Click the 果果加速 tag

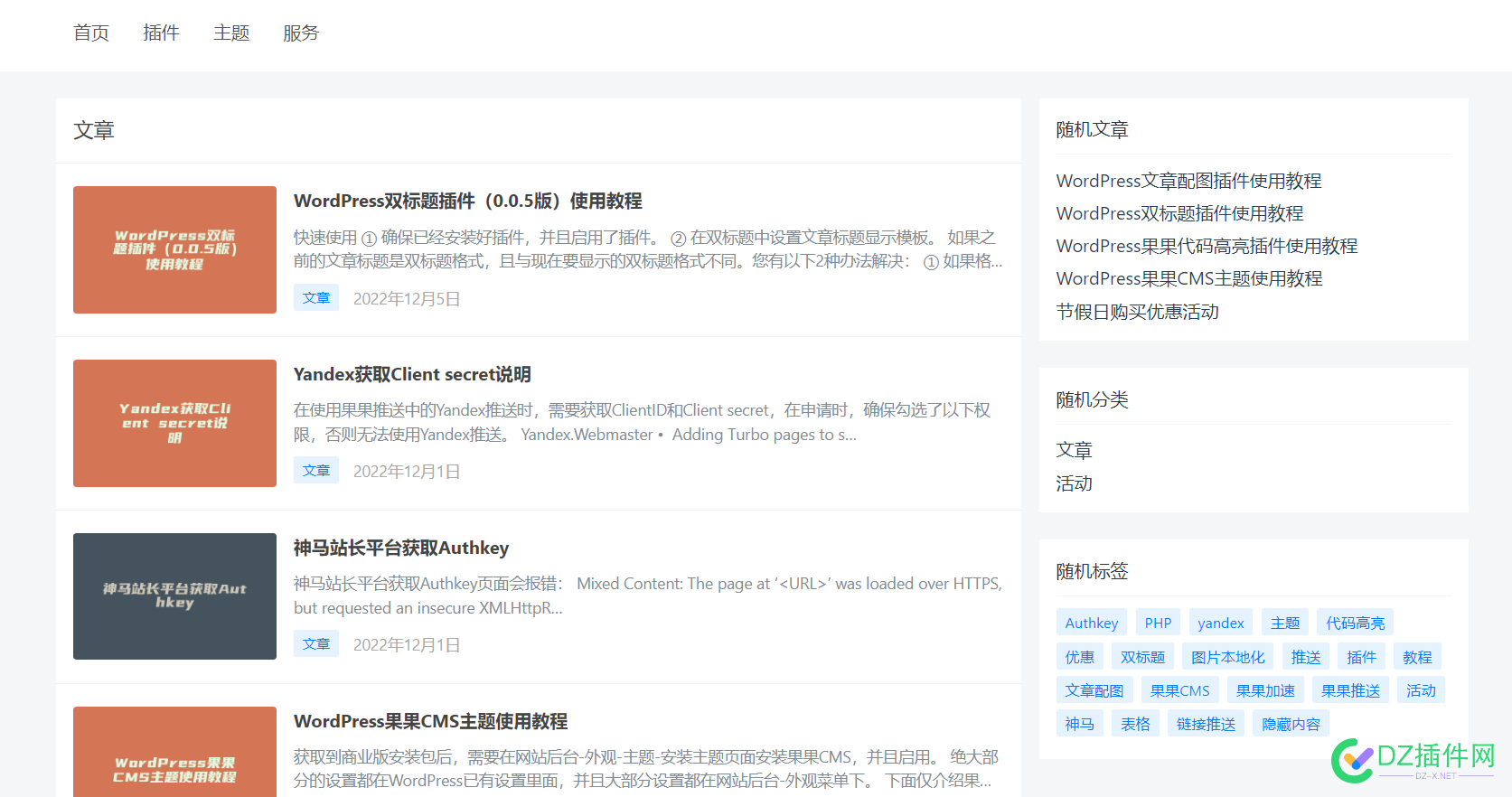click(1265, 690)
